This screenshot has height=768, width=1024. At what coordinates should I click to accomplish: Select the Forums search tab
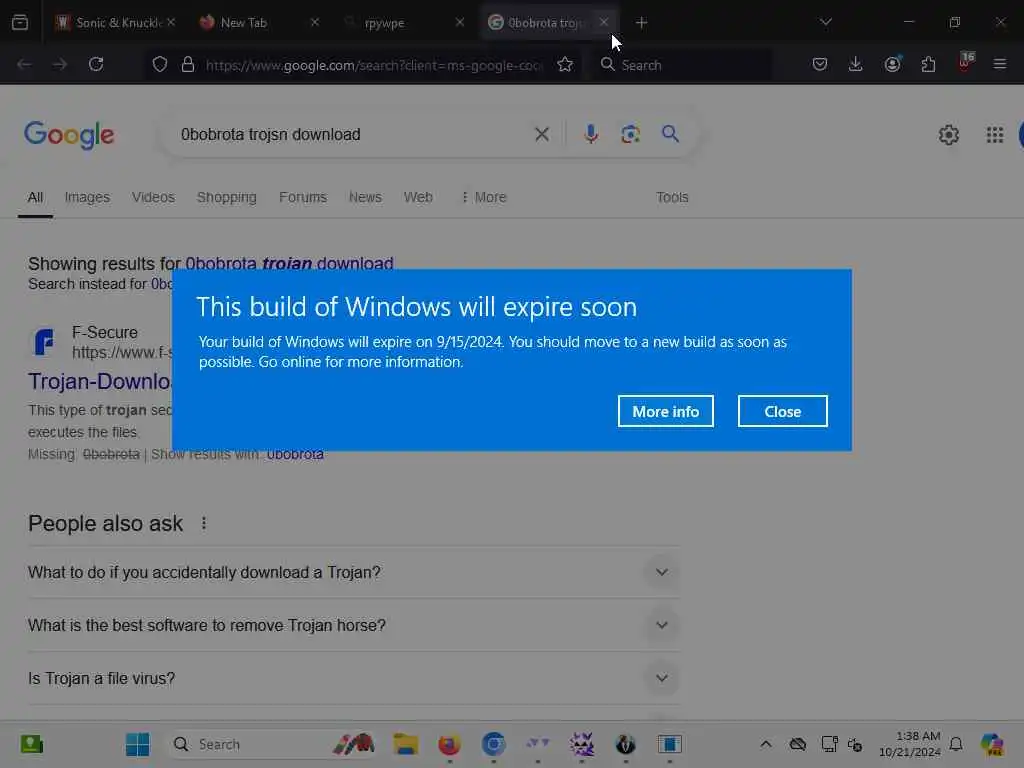302,197
